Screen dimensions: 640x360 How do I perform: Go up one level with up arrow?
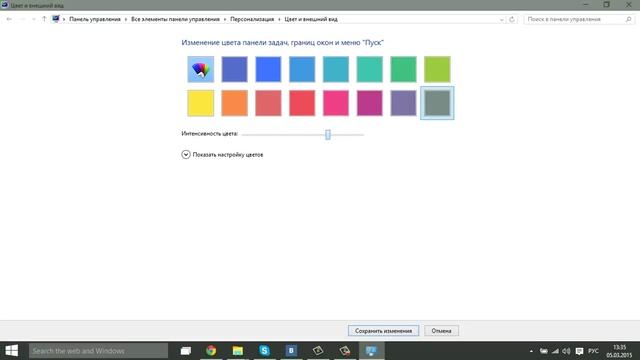44,19
